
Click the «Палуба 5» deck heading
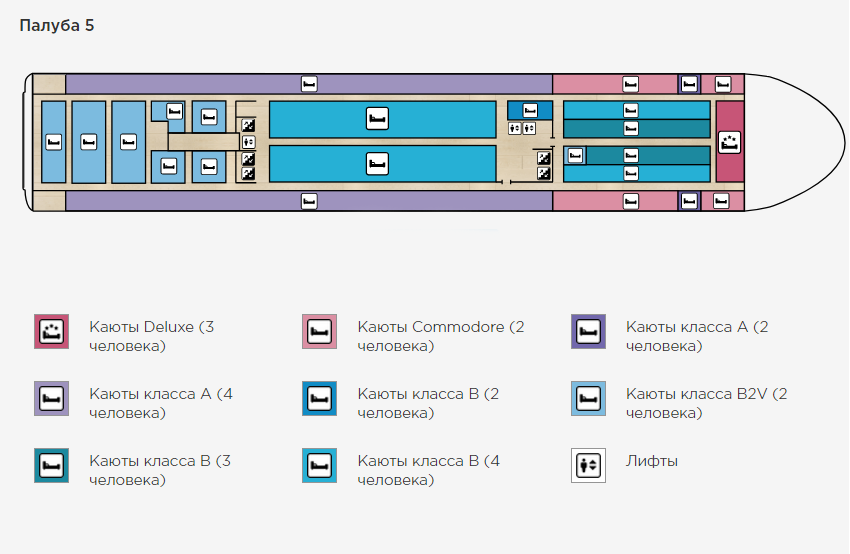pos(57,25)
